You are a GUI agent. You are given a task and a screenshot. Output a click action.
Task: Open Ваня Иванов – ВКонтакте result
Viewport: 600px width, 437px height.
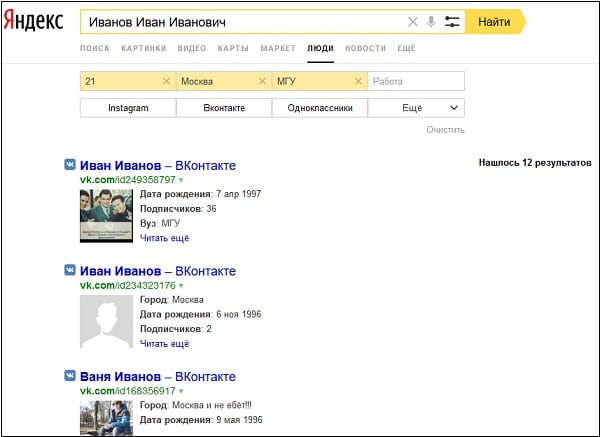pos(158,377)
